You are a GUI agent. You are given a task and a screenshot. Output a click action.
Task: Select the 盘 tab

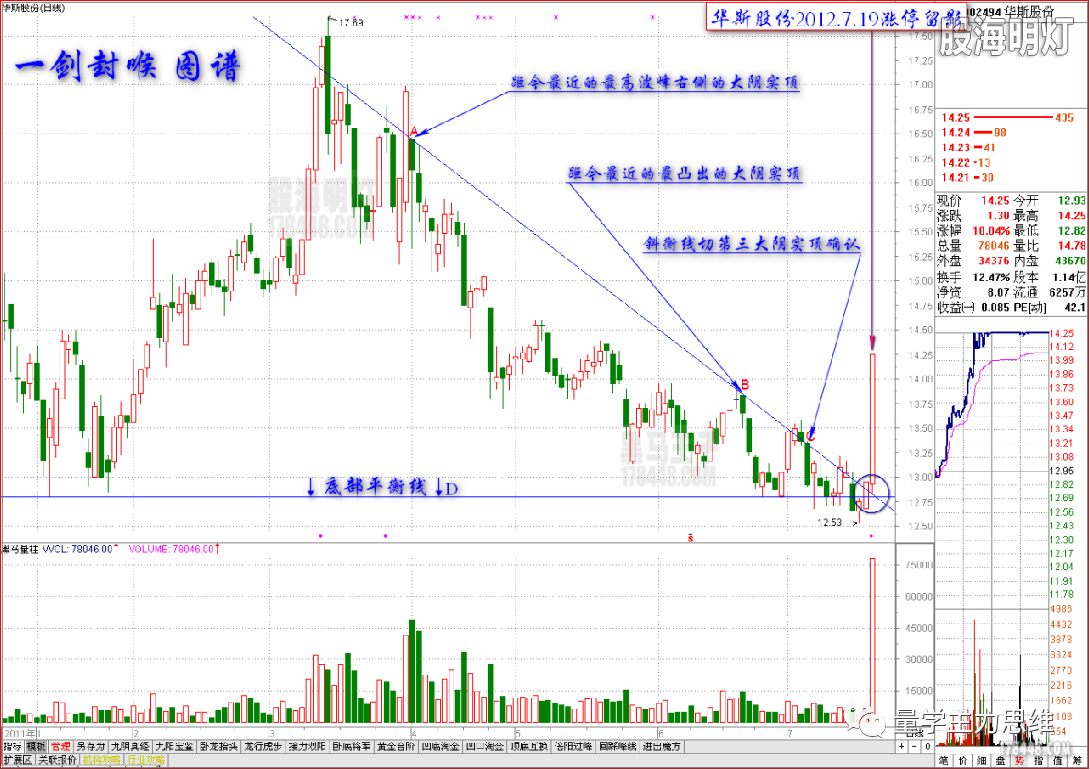pyautogui.click(x=999, y=762)
